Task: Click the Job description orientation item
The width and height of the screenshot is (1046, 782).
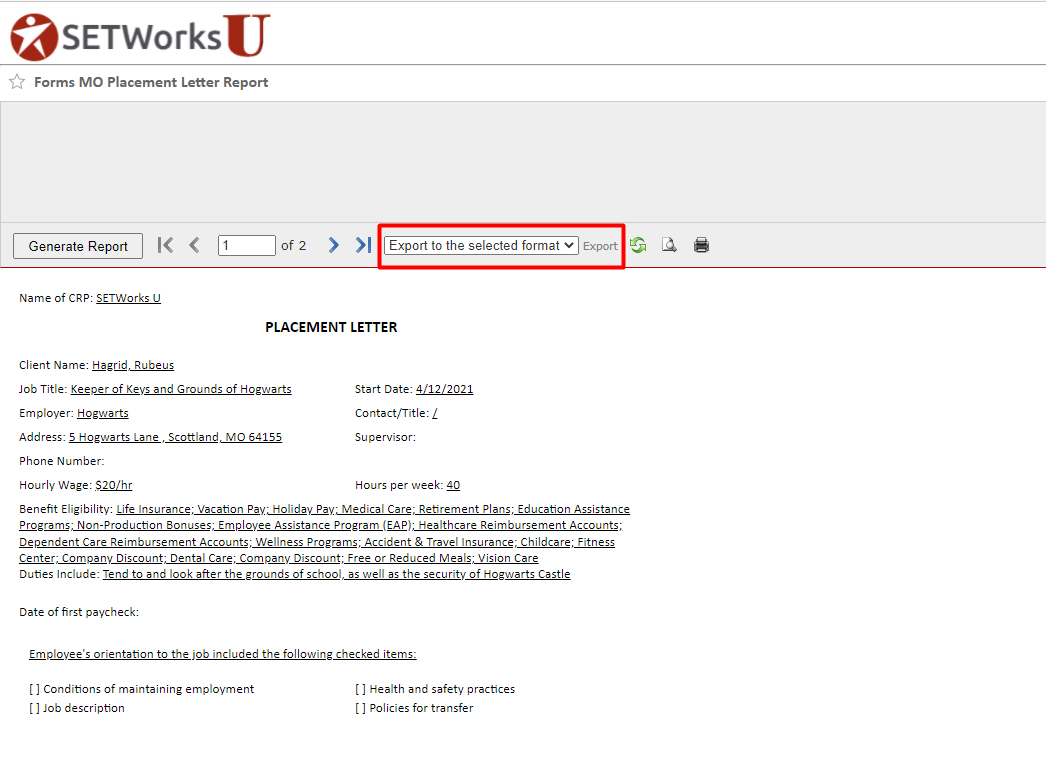Action: 77,708
